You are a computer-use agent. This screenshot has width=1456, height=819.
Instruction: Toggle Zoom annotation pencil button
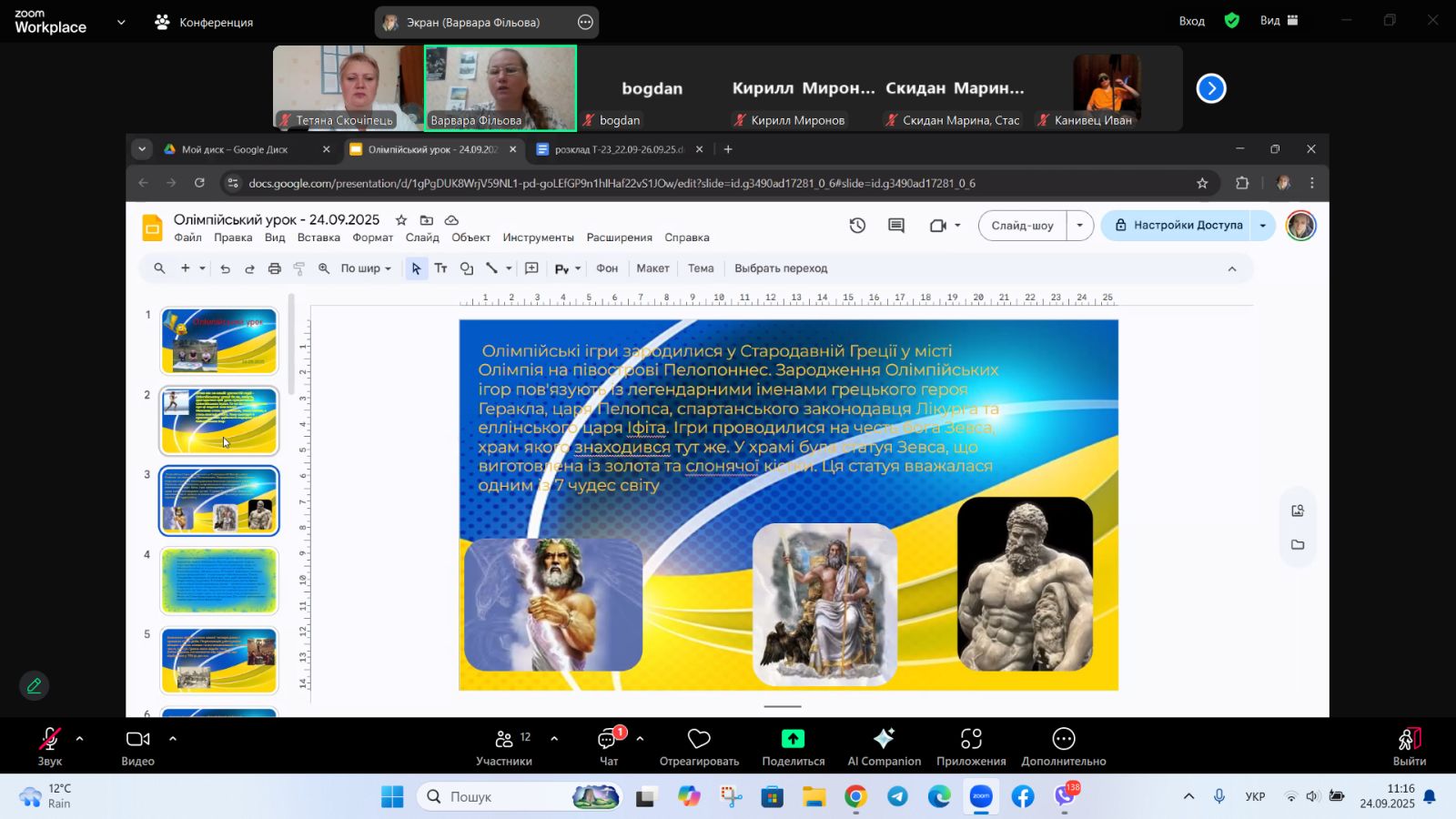(x=35, y=685)
